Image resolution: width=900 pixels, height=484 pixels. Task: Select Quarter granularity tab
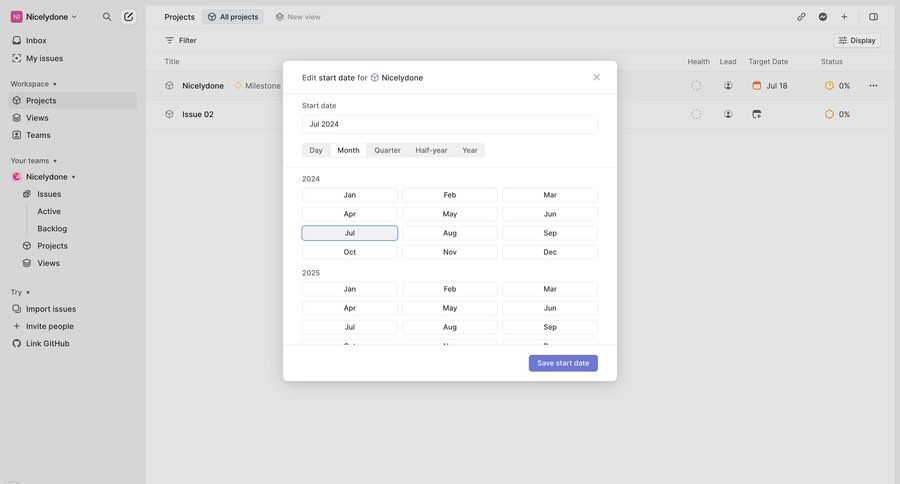point(387,150)
